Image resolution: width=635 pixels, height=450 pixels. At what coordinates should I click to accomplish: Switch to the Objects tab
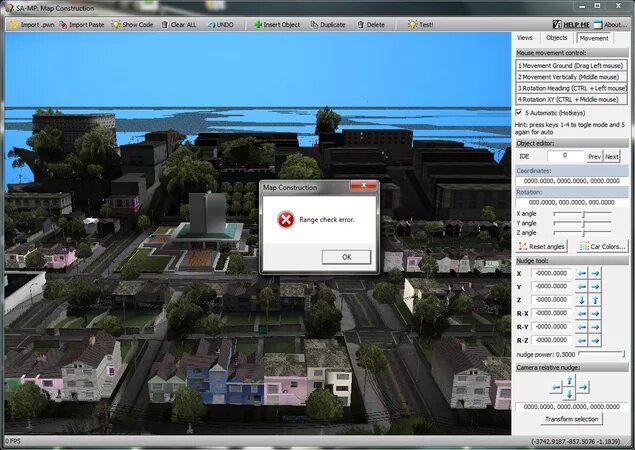click(x=556, y=38)
